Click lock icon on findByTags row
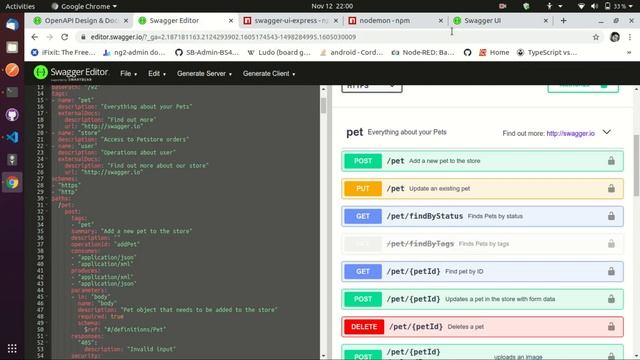Image resolution: width=640 pixels, height=360 pixels. tap(611, 244)
